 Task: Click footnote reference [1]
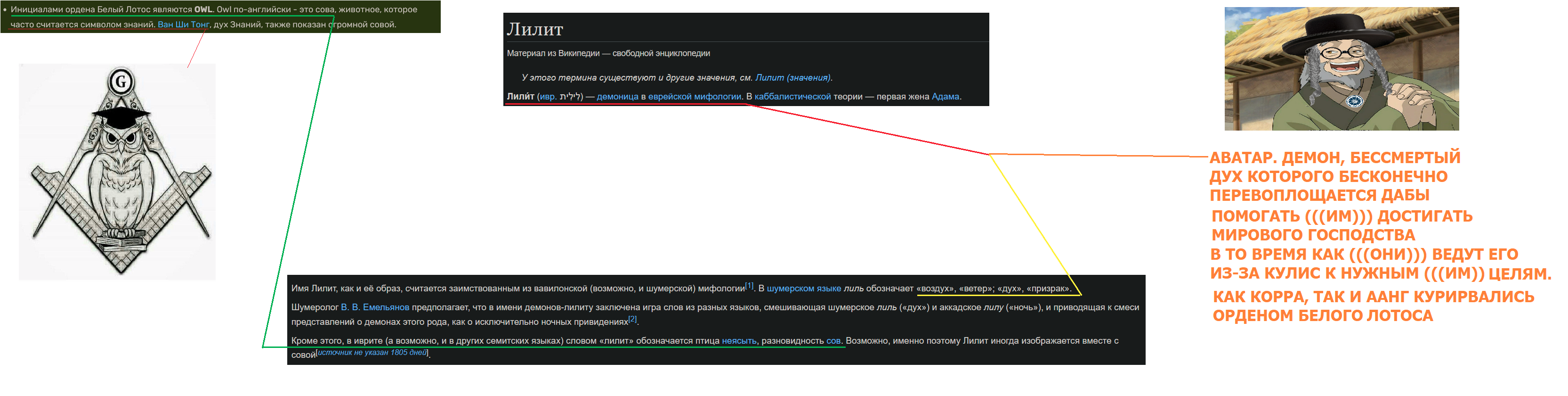click(x=749, y=285)
